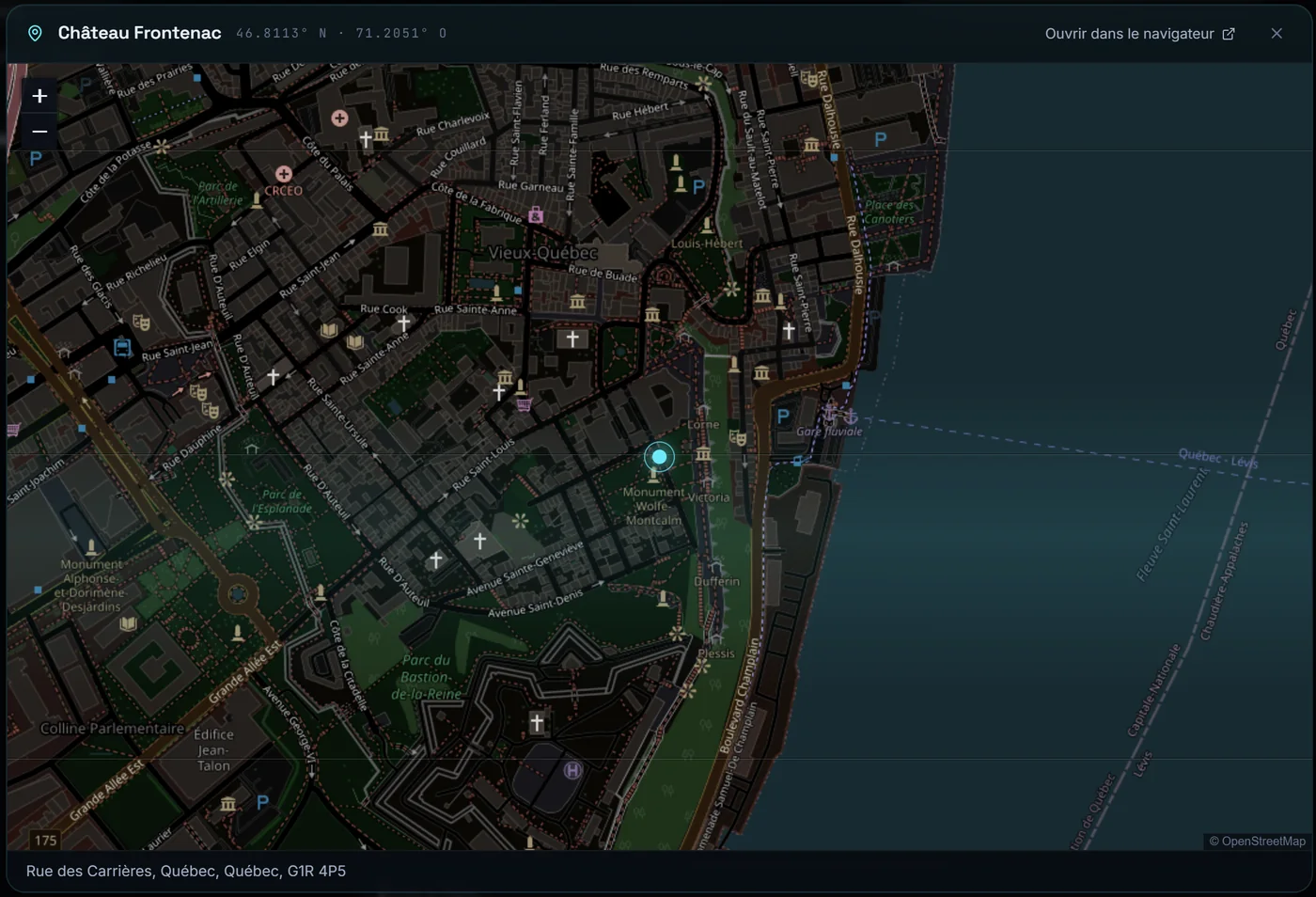This screenshot has height=897, width=1316.
Task: Open the OpenStreetMap attribution link
Action: [1257, 842]
